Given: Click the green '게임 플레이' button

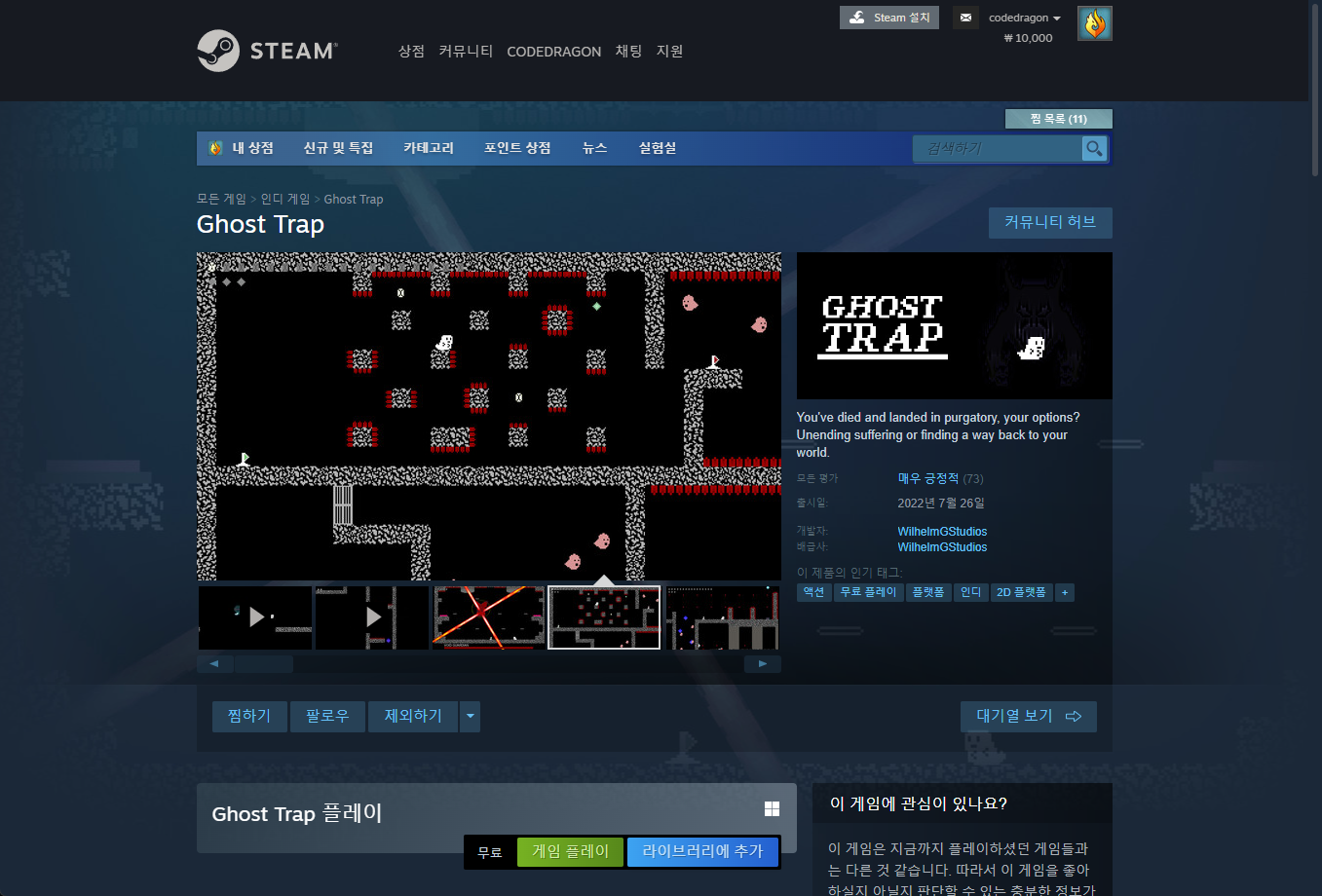Looking at the screenshot, I should point(571,852).
